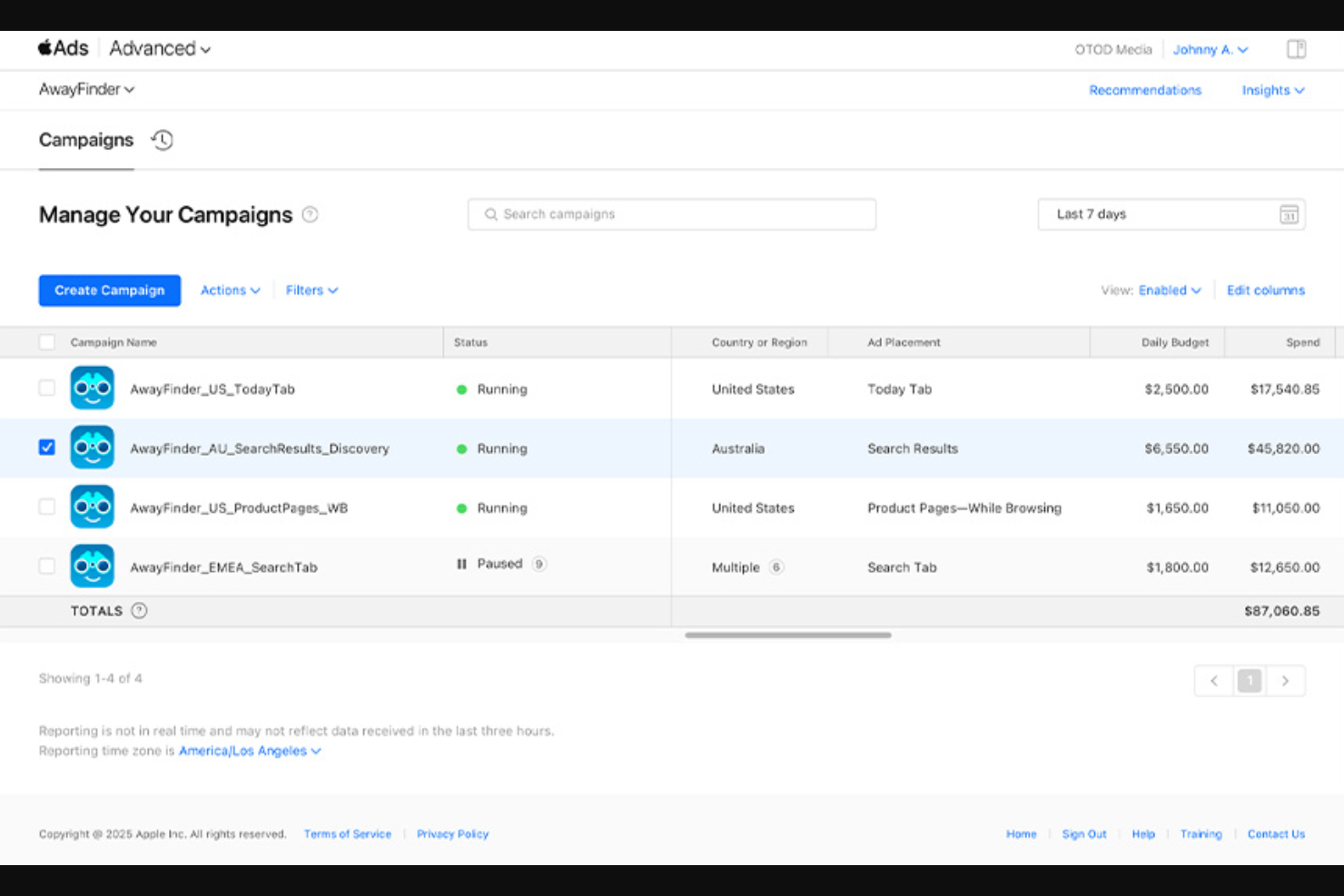The width and height of the screenshot is (1344, 896).
Task: Click the $6,550.00 daily budget cell
Action: tap(1176, 448)
